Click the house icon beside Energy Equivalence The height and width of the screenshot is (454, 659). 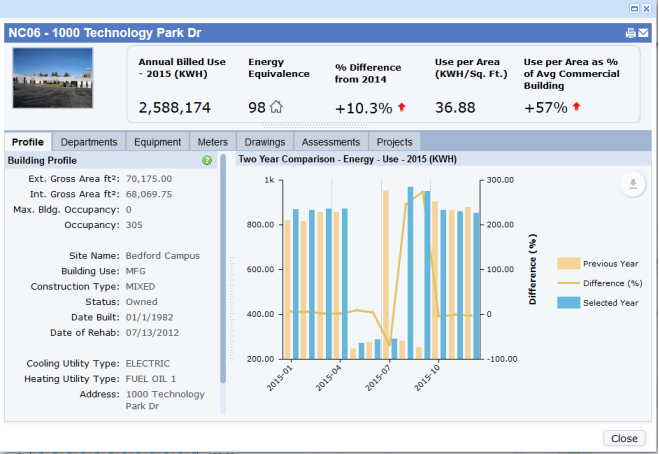click(276, 107)
